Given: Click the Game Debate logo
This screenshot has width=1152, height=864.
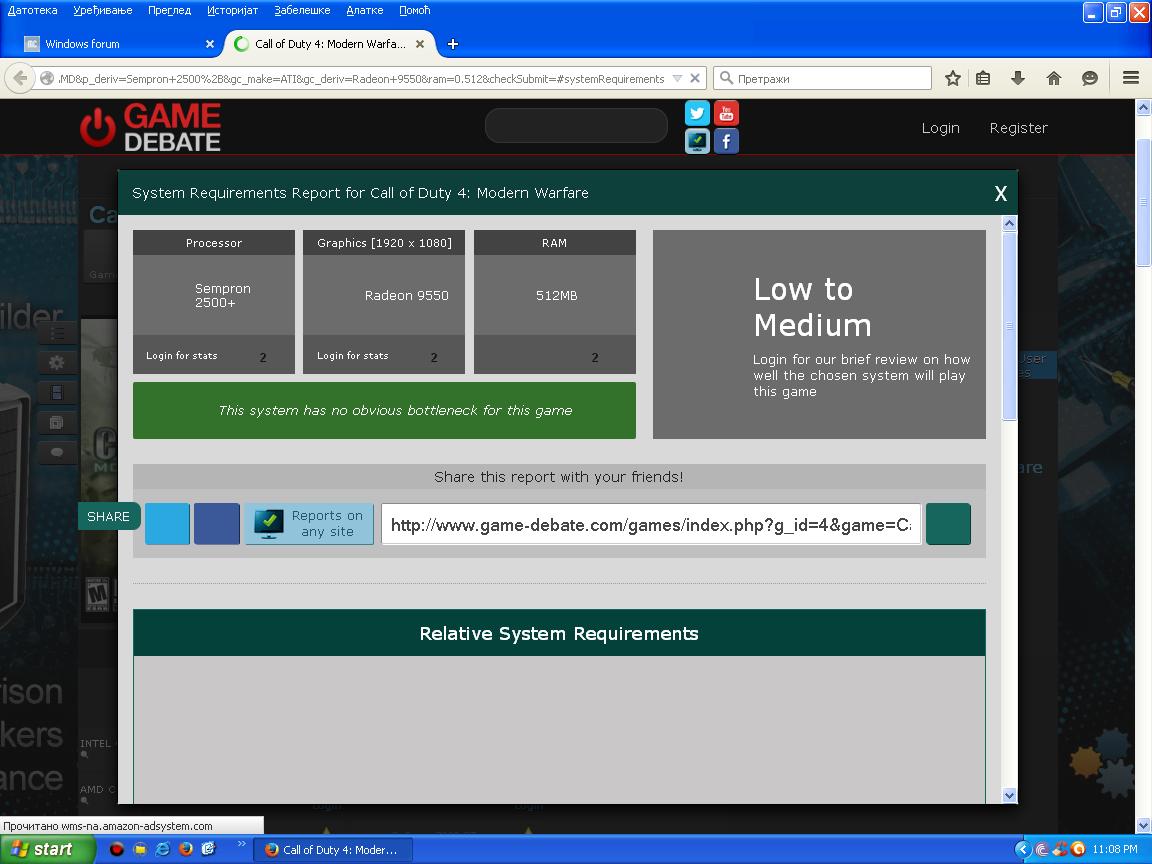Looking at the screenshot, I should click(151, 127).
